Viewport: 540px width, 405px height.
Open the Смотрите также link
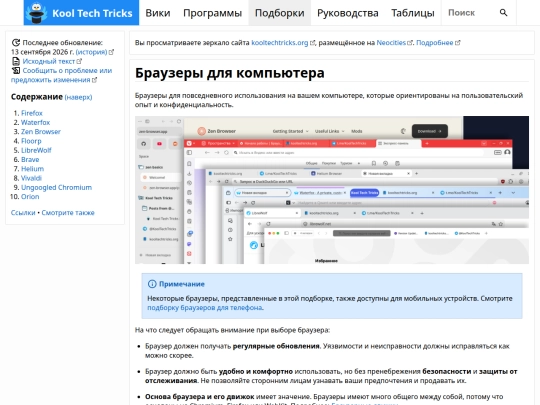pos(68,213)
